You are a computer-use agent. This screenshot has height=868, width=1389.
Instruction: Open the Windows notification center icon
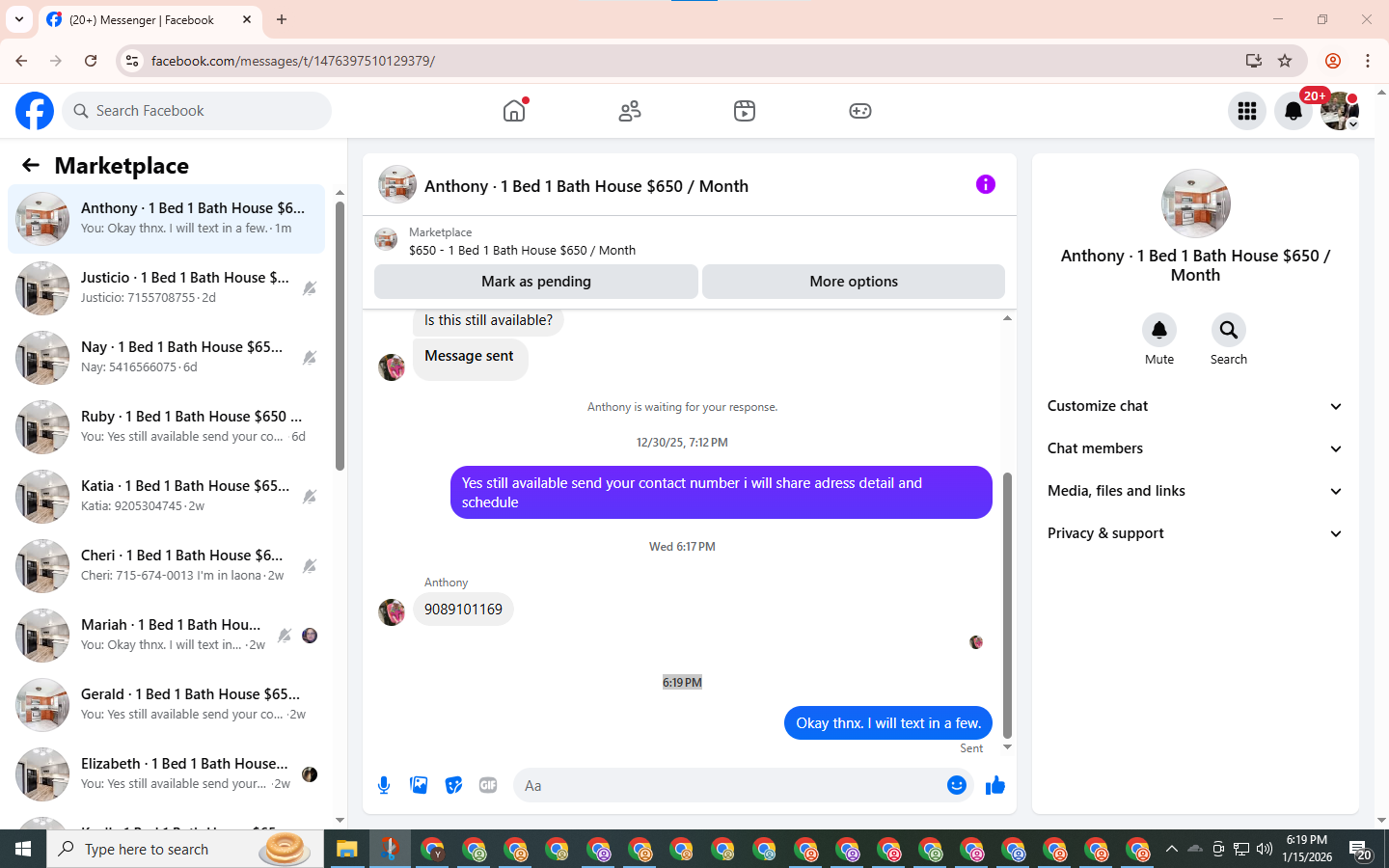(1361, 850)
